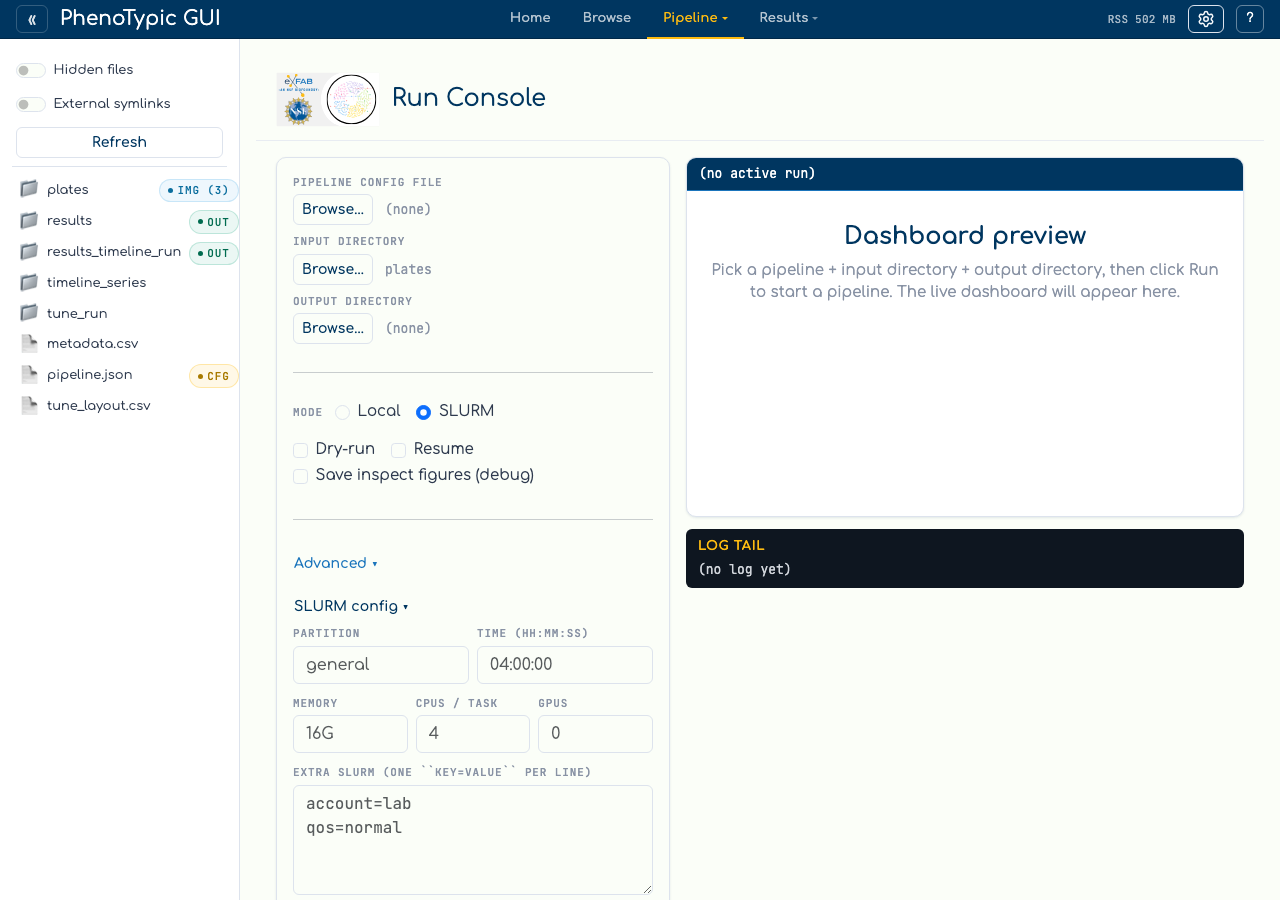Collapse the sidebar with the double-chevron icon
Viewport: 1280px width, 900px height.
(32, 19)
